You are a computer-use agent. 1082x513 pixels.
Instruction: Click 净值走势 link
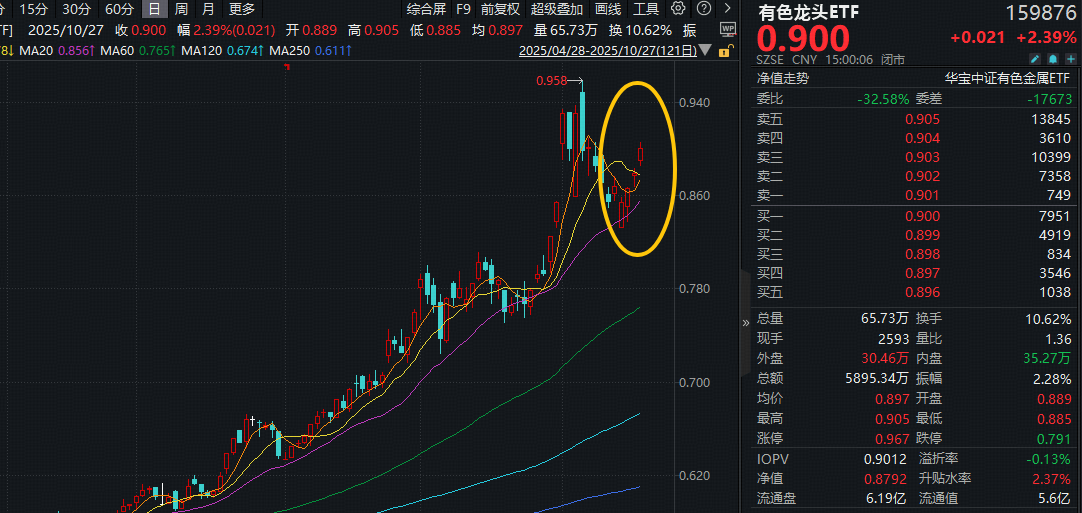coord(783,78)
